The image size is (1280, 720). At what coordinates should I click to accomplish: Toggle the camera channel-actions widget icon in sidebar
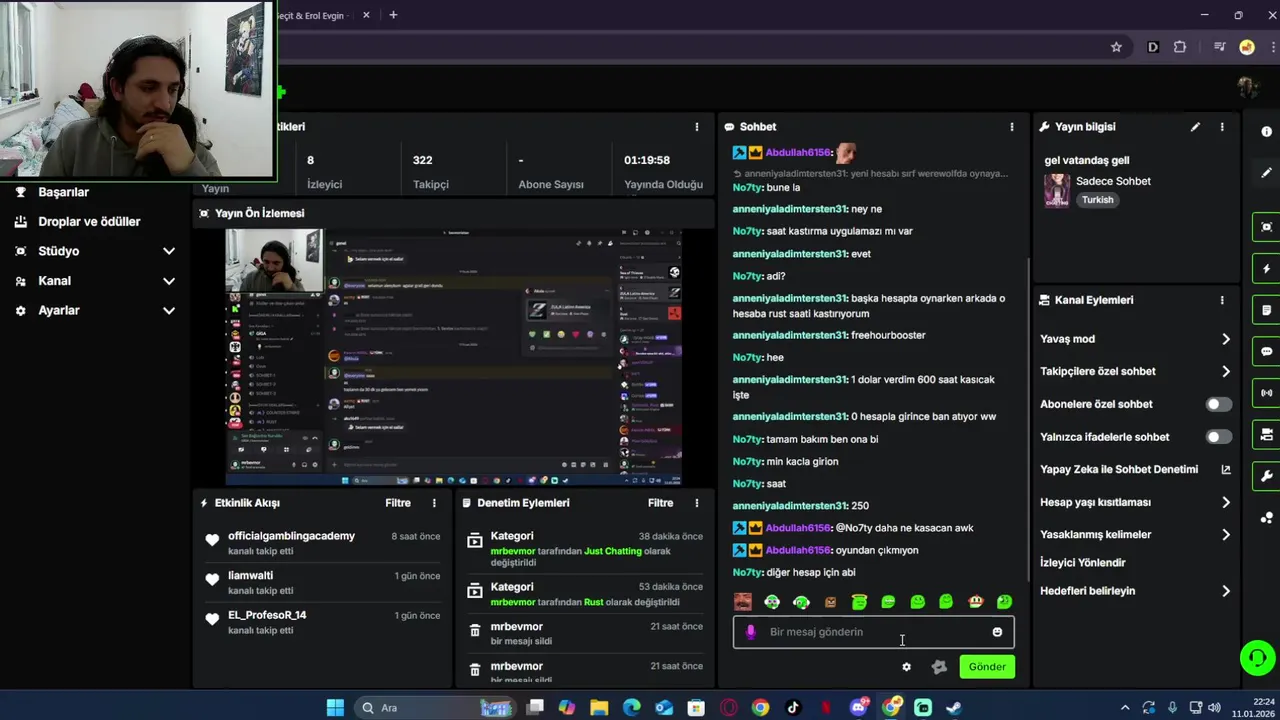(1266, 434)
